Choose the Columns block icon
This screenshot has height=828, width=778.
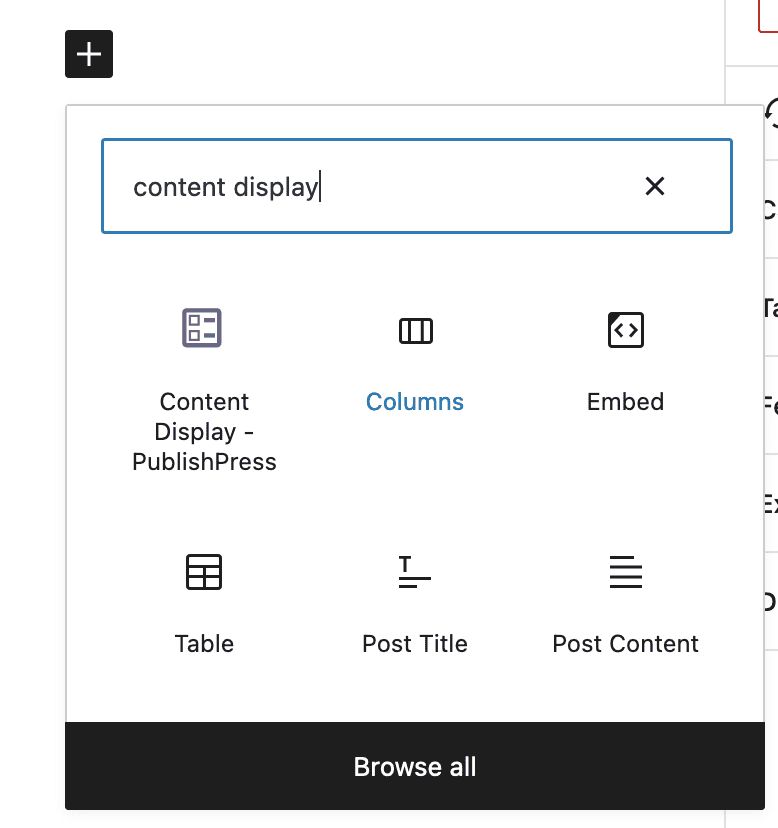[416, 331]
